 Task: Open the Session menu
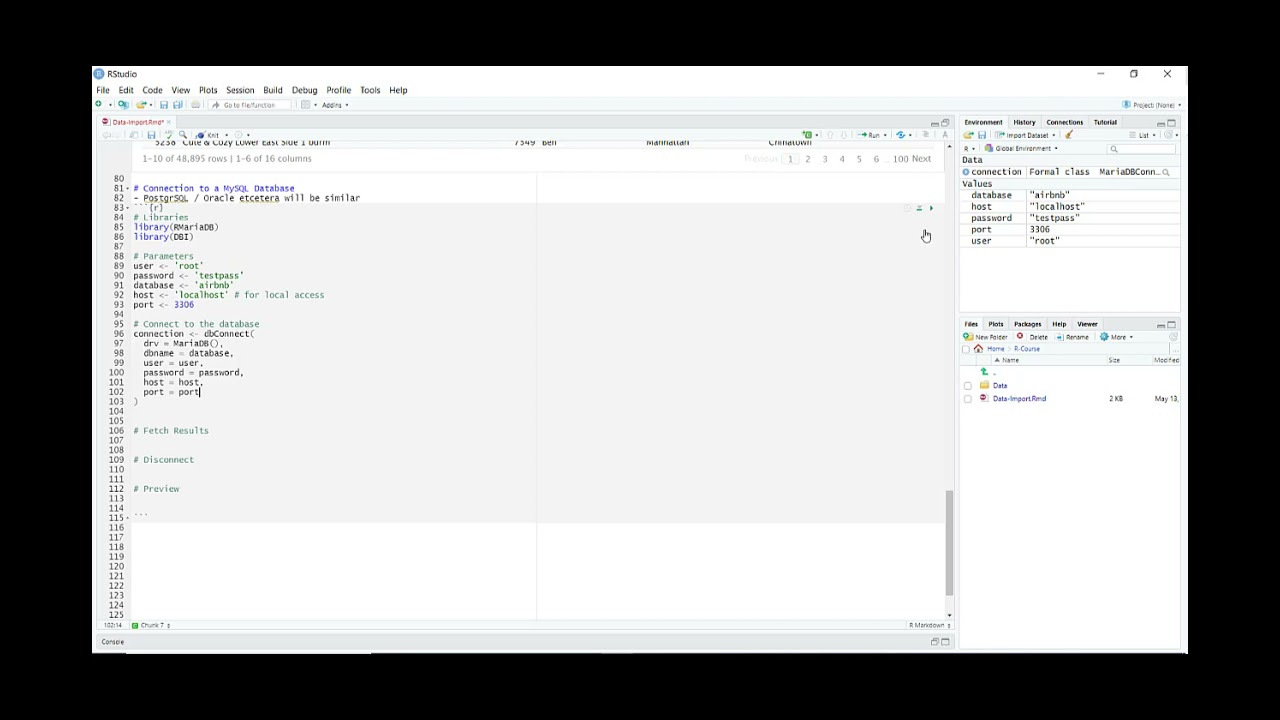(x=240, y=90)
